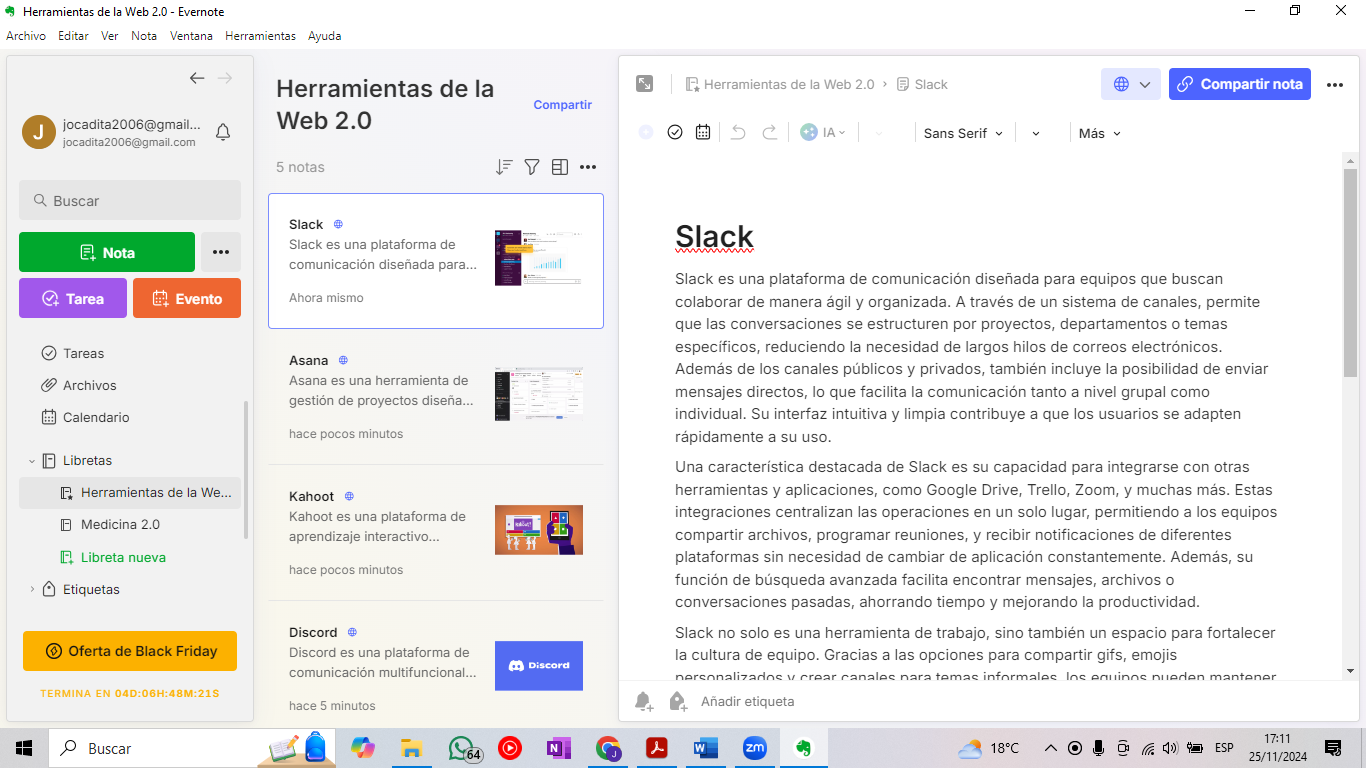Click the Asana note thumbnail
Viewport: 1366px width, 768px height.
[x=539, y=394]
